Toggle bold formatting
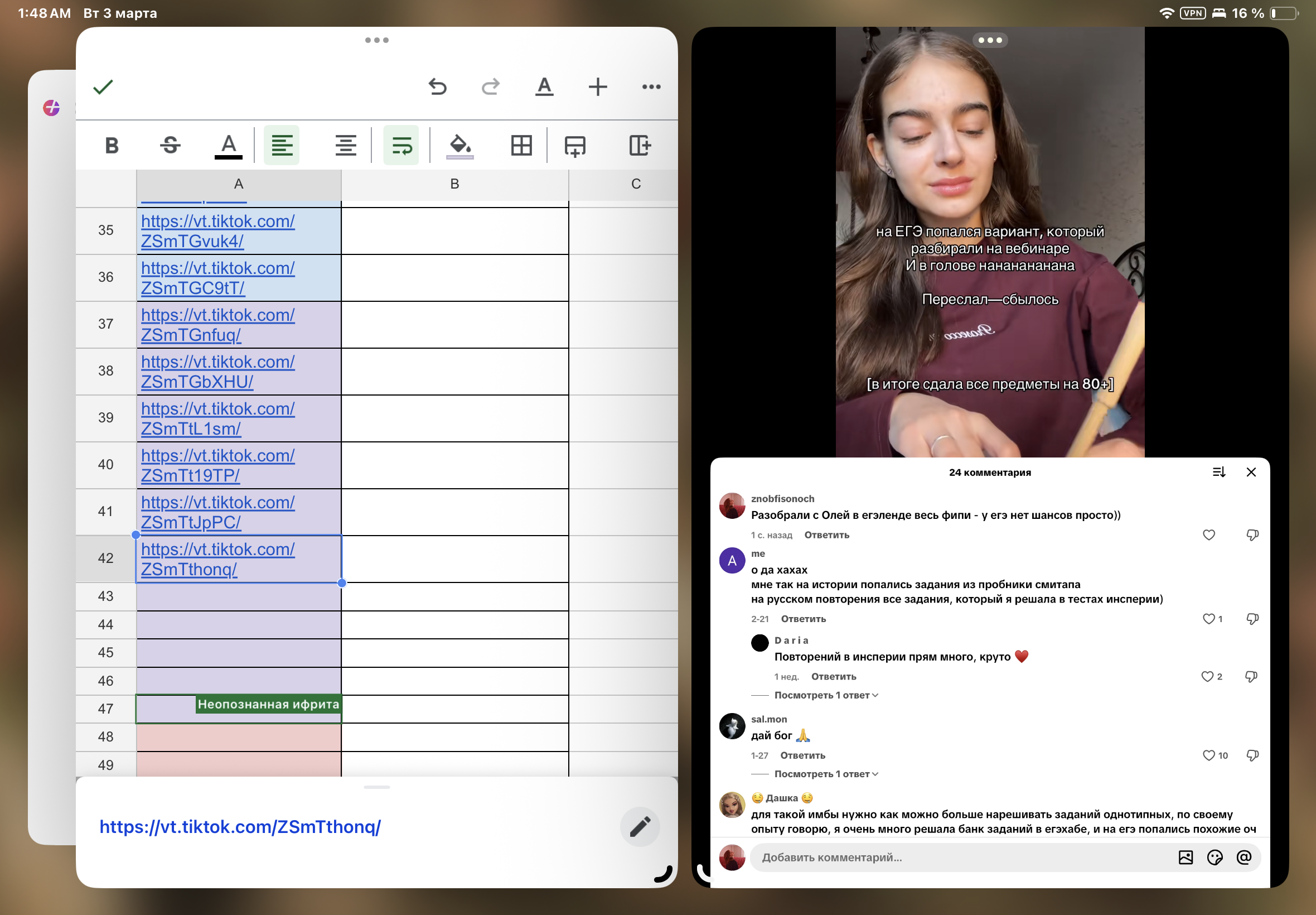 [112, 146]
